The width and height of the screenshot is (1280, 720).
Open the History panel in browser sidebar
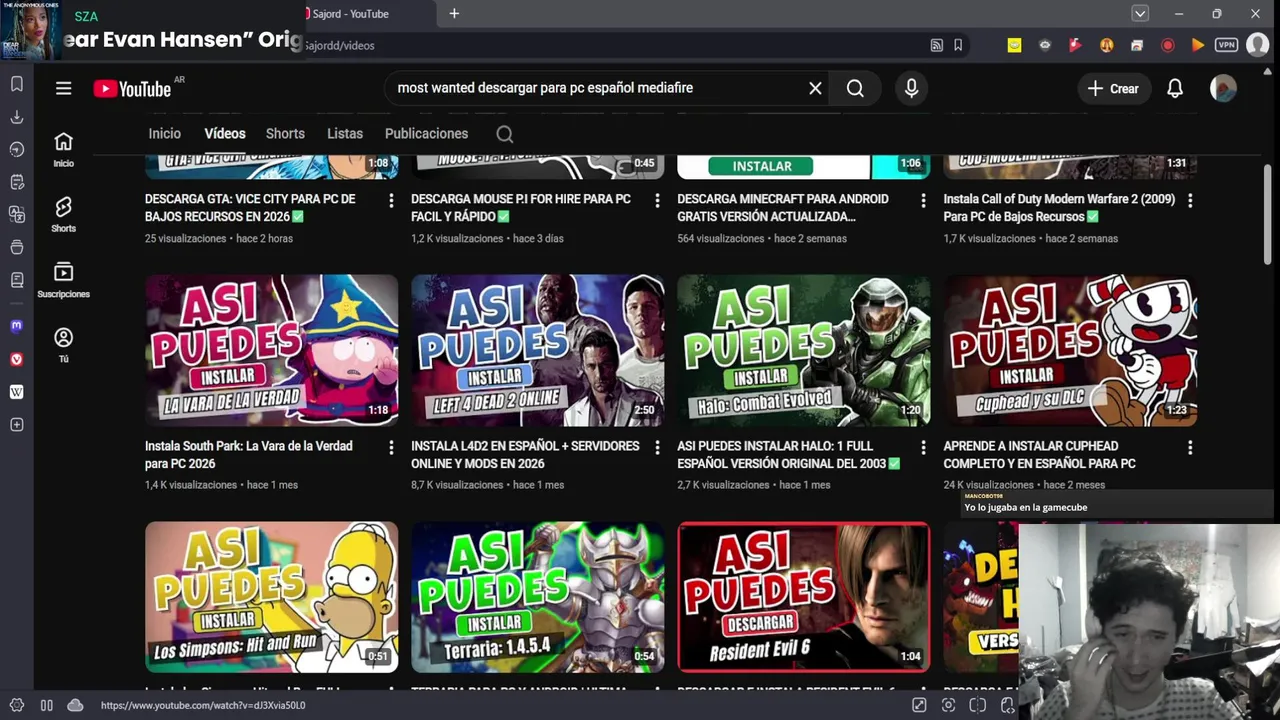[17, 149]
